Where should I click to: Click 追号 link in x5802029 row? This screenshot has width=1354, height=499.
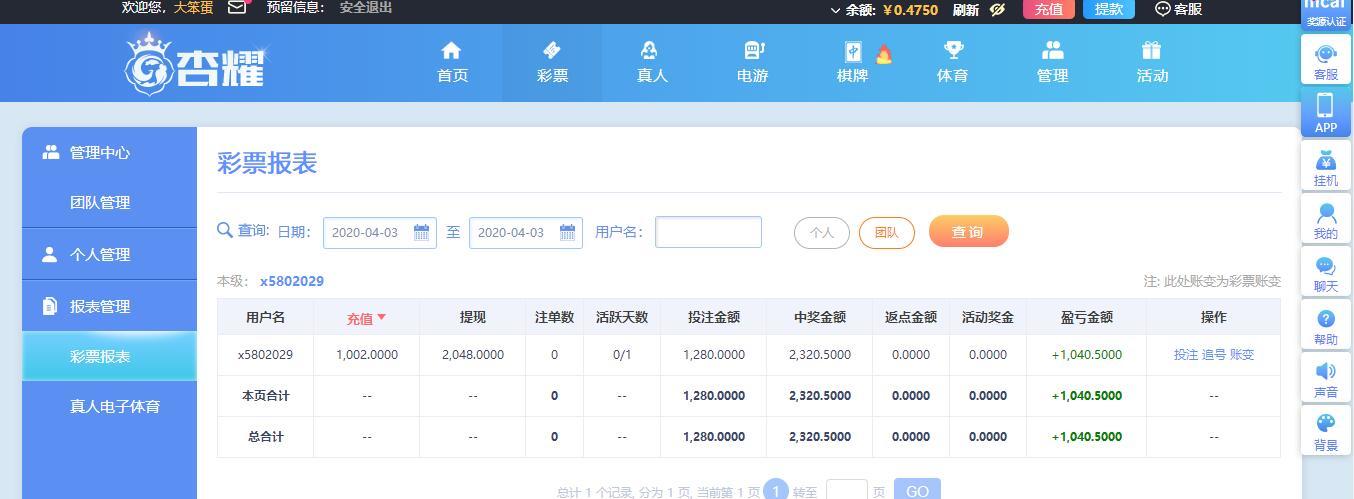[x=1213, y=354]
